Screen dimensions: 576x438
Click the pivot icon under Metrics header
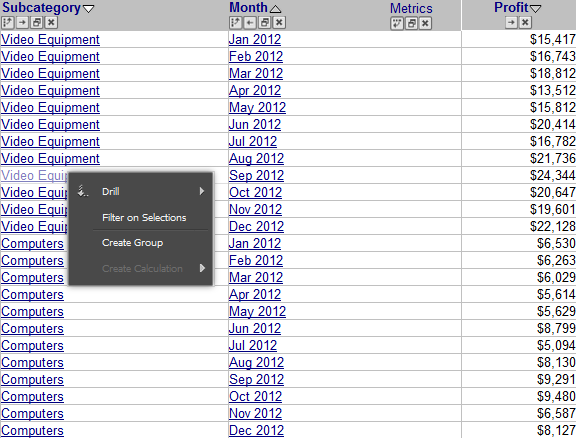(x=397, y=24)
